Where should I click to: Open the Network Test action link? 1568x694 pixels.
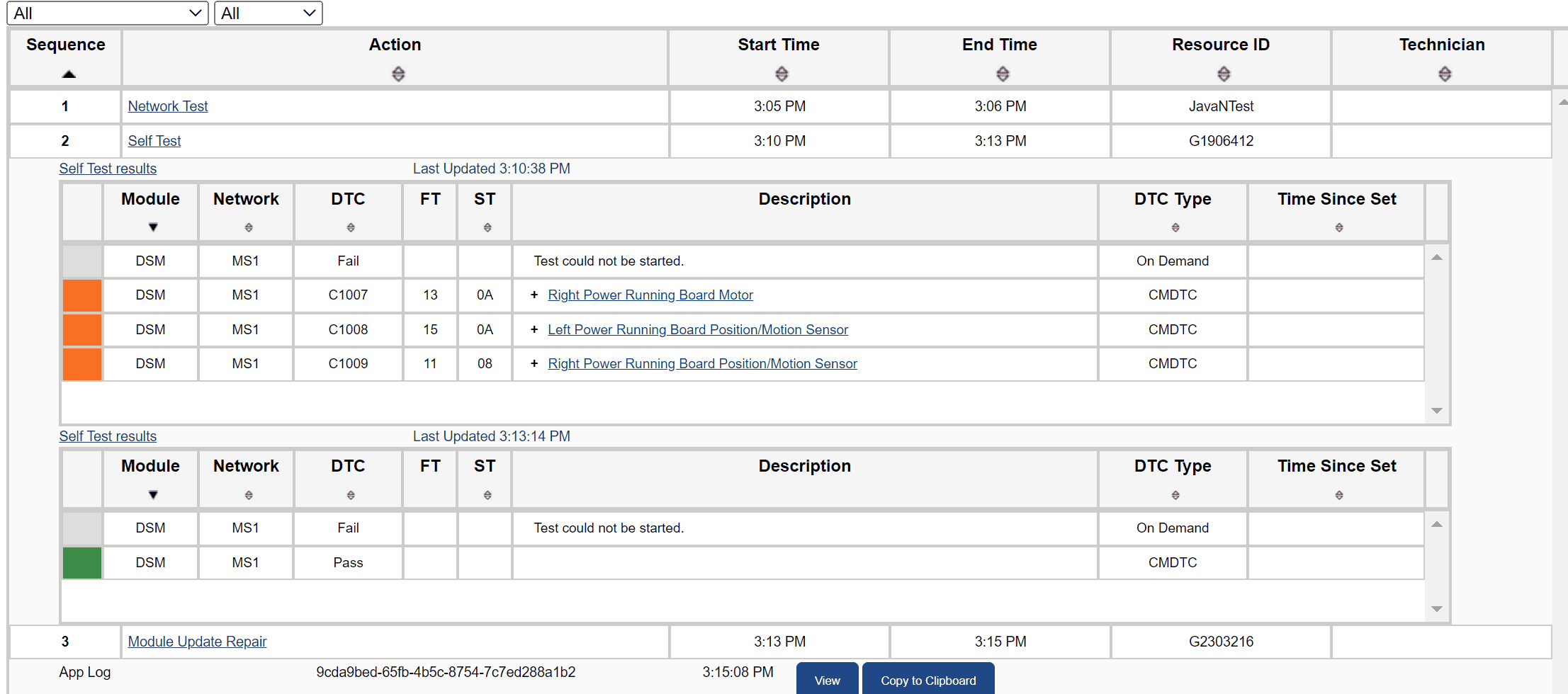(x=168, y=106)
